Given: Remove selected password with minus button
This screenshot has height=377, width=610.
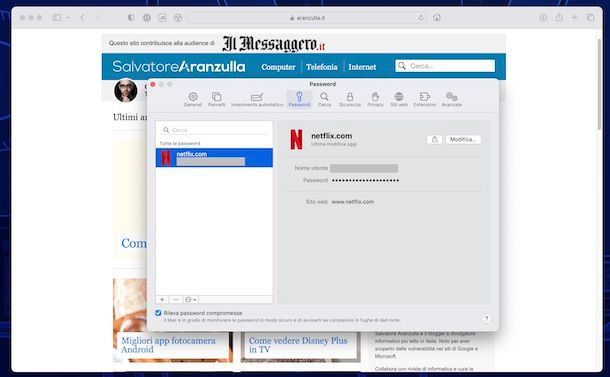Looking at the screenshot, I should click(x=176, y=299).
